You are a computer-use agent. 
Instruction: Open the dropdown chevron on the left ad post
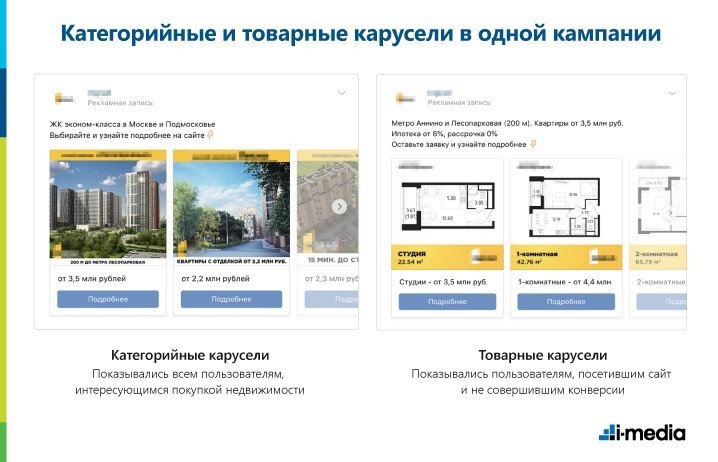(341, 93)
